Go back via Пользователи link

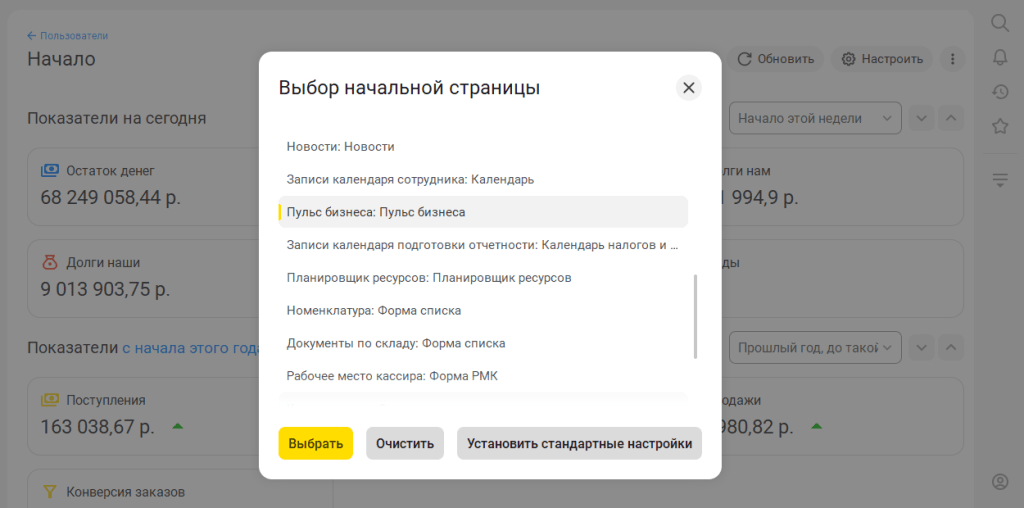(68, 36)
